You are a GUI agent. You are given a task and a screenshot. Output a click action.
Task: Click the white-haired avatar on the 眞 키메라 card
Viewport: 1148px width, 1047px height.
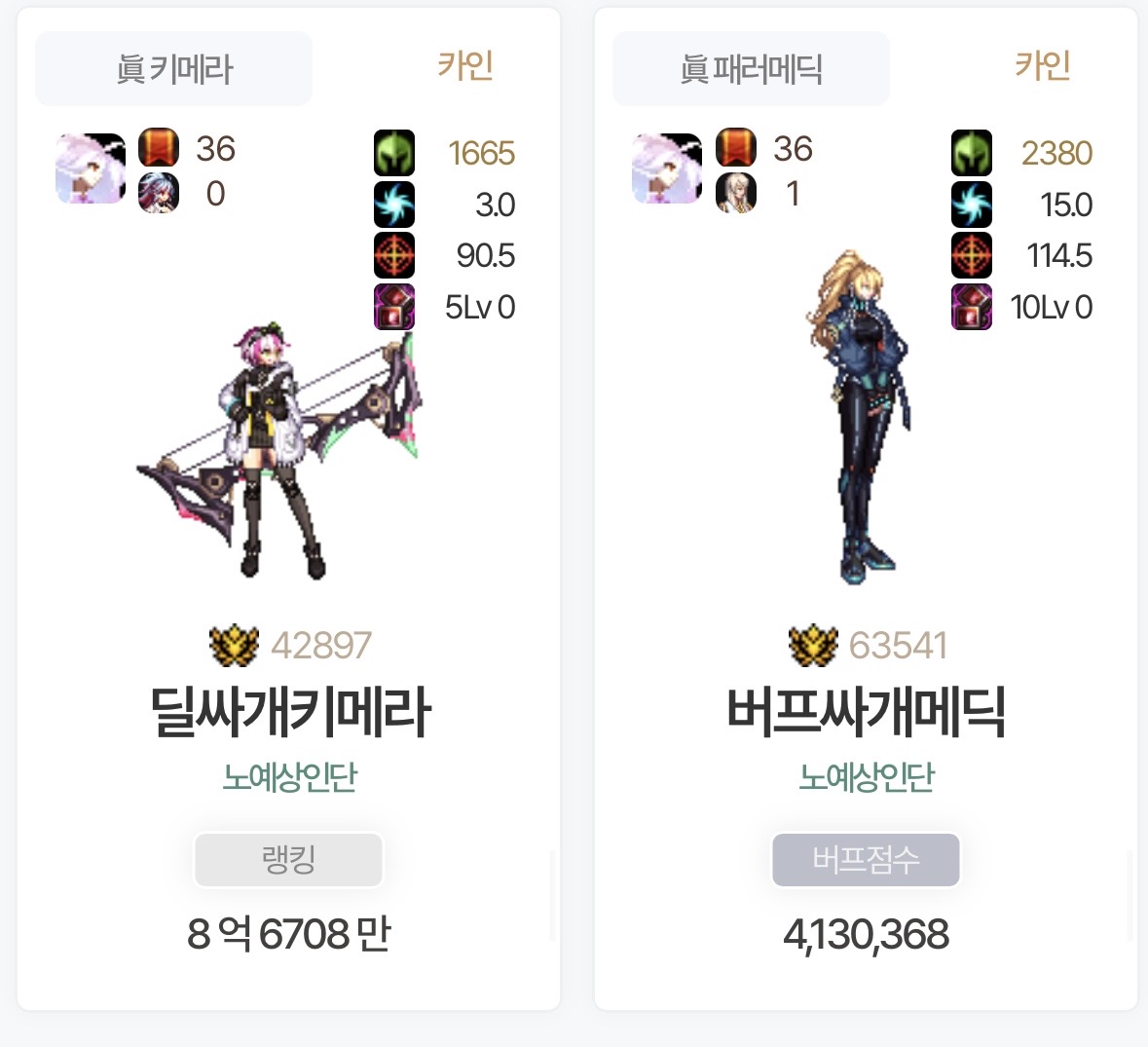91,168
